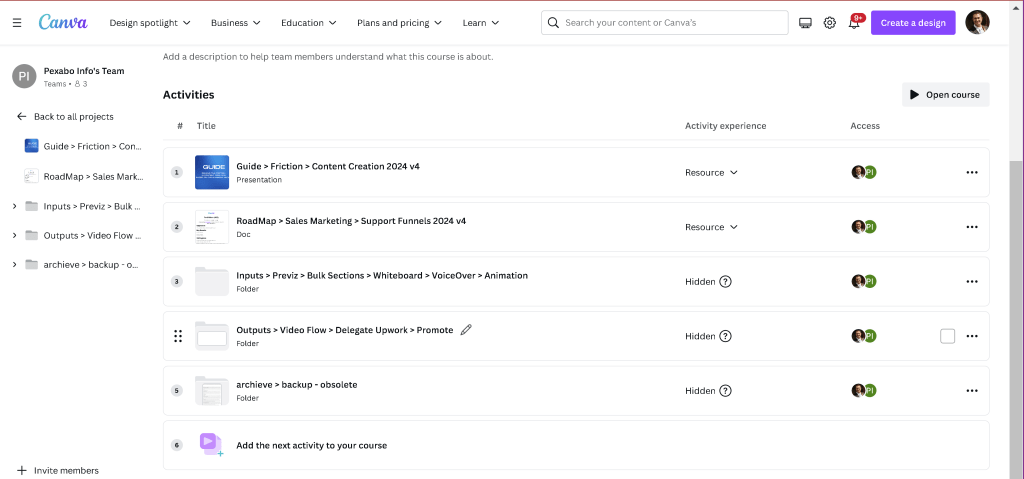Open more options for Guide Friction row
Image resolution: width=1024 pixels, height=479 pixels.
[x=972, y=173]
